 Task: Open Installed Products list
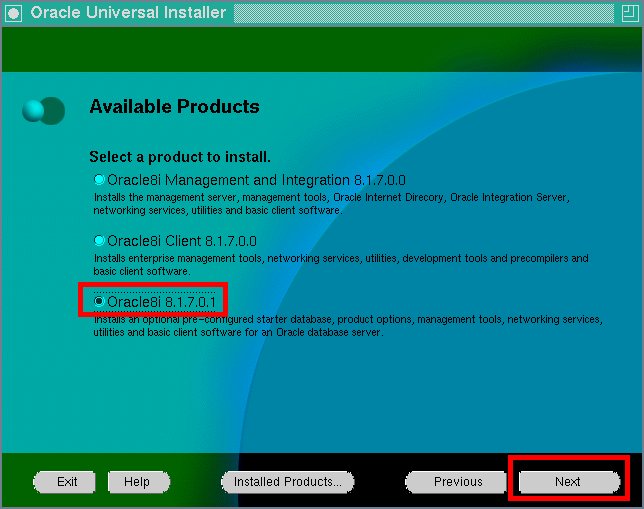click(x=288, y=481)
